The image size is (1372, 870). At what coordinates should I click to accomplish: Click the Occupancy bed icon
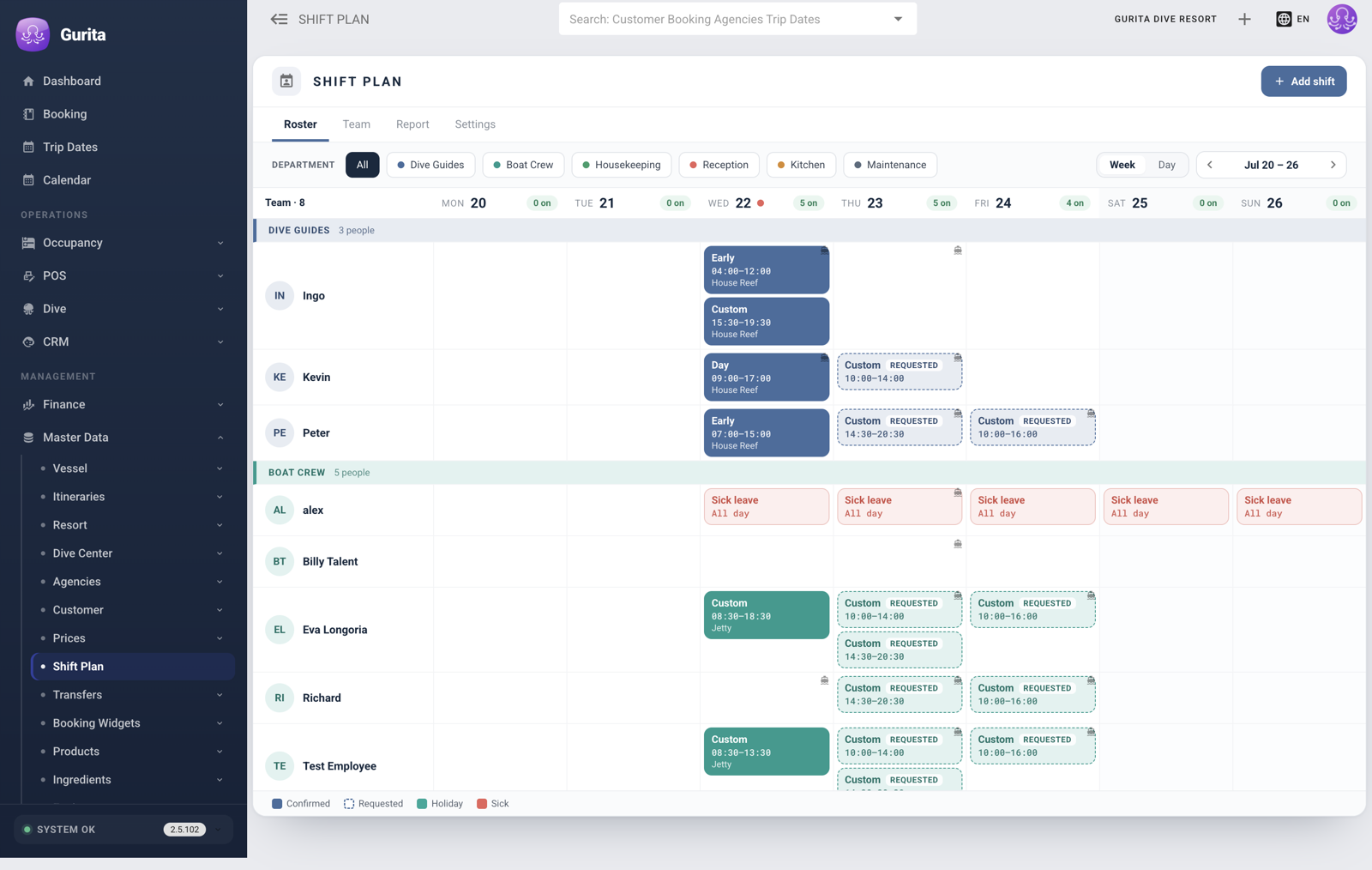point(28,243)
